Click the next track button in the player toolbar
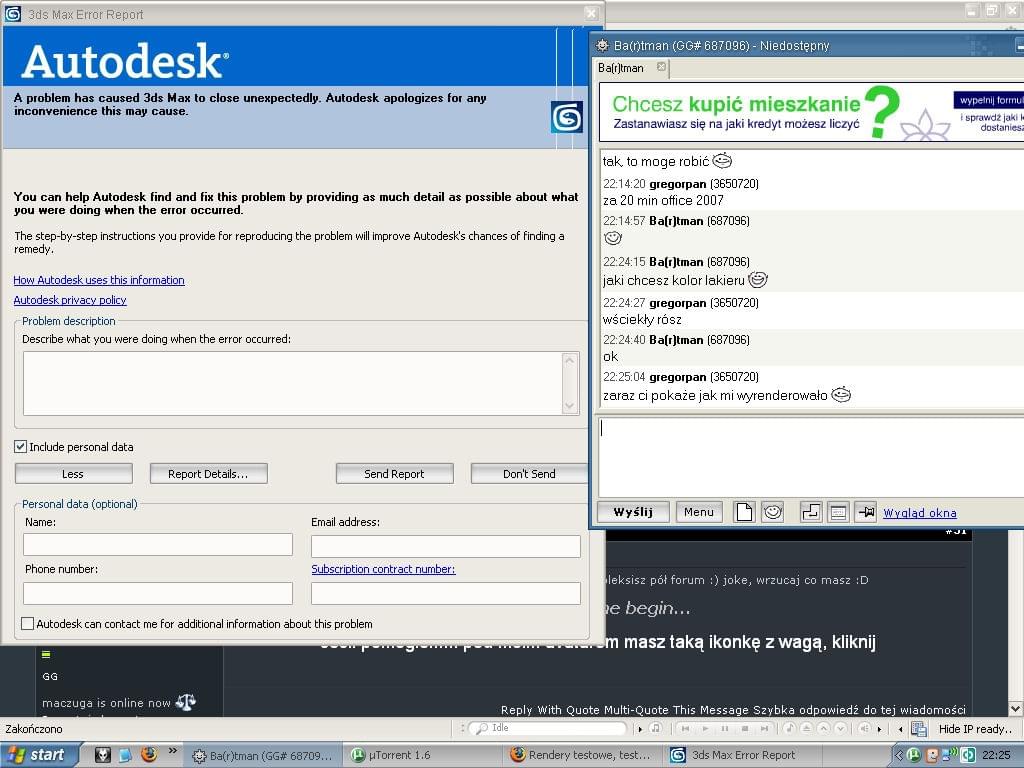1024x768 pixels. pos(764,728)
